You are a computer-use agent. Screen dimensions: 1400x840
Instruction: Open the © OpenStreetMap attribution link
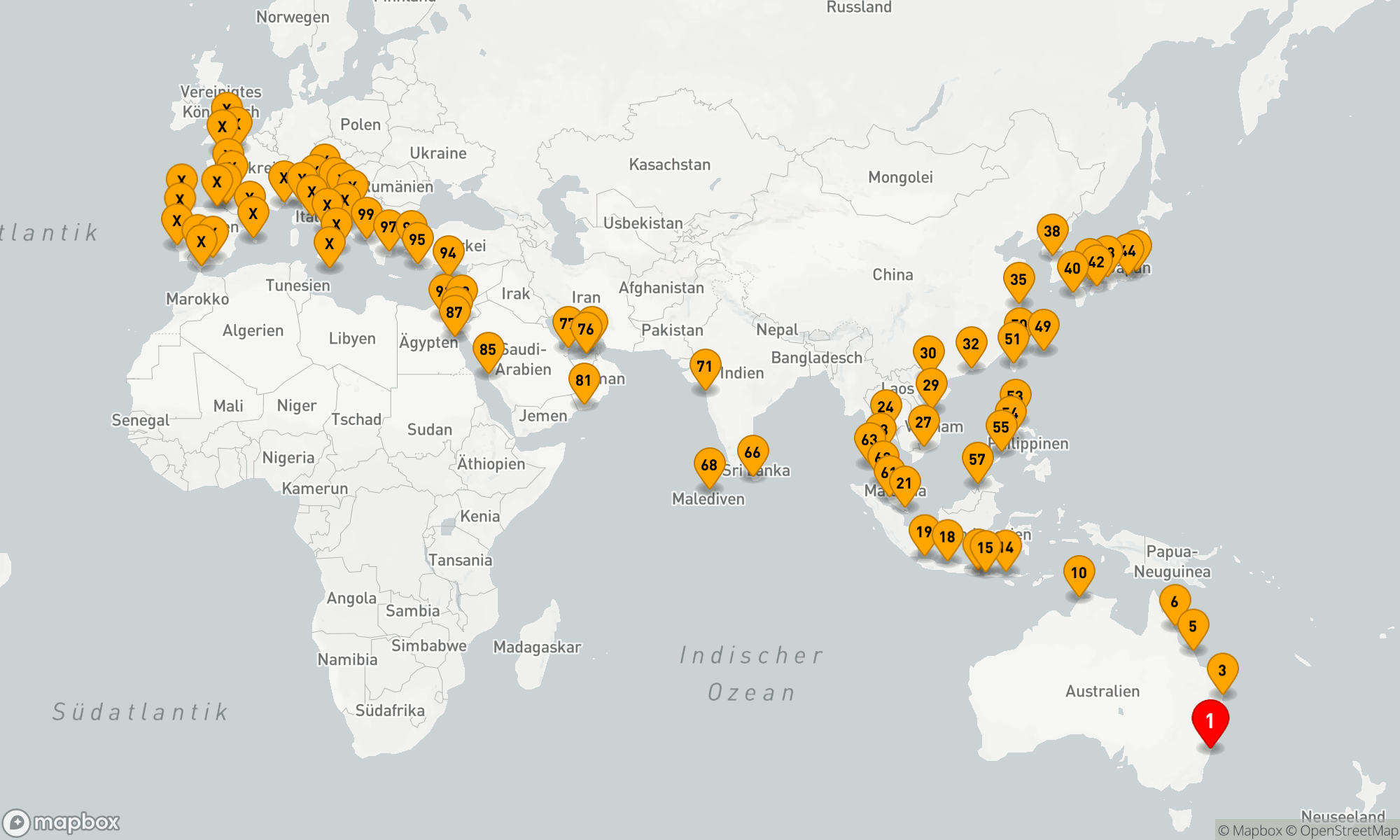(x=1342, y=831)
